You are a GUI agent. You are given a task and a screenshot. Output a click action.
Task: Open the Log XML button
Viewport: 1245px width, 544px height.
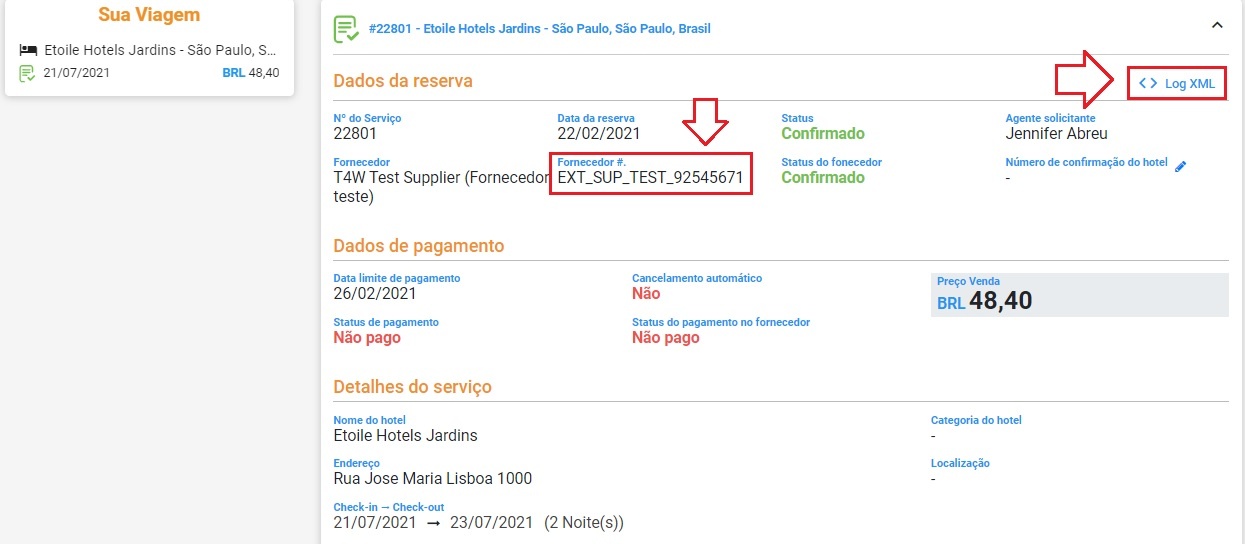click(1177, 84)
